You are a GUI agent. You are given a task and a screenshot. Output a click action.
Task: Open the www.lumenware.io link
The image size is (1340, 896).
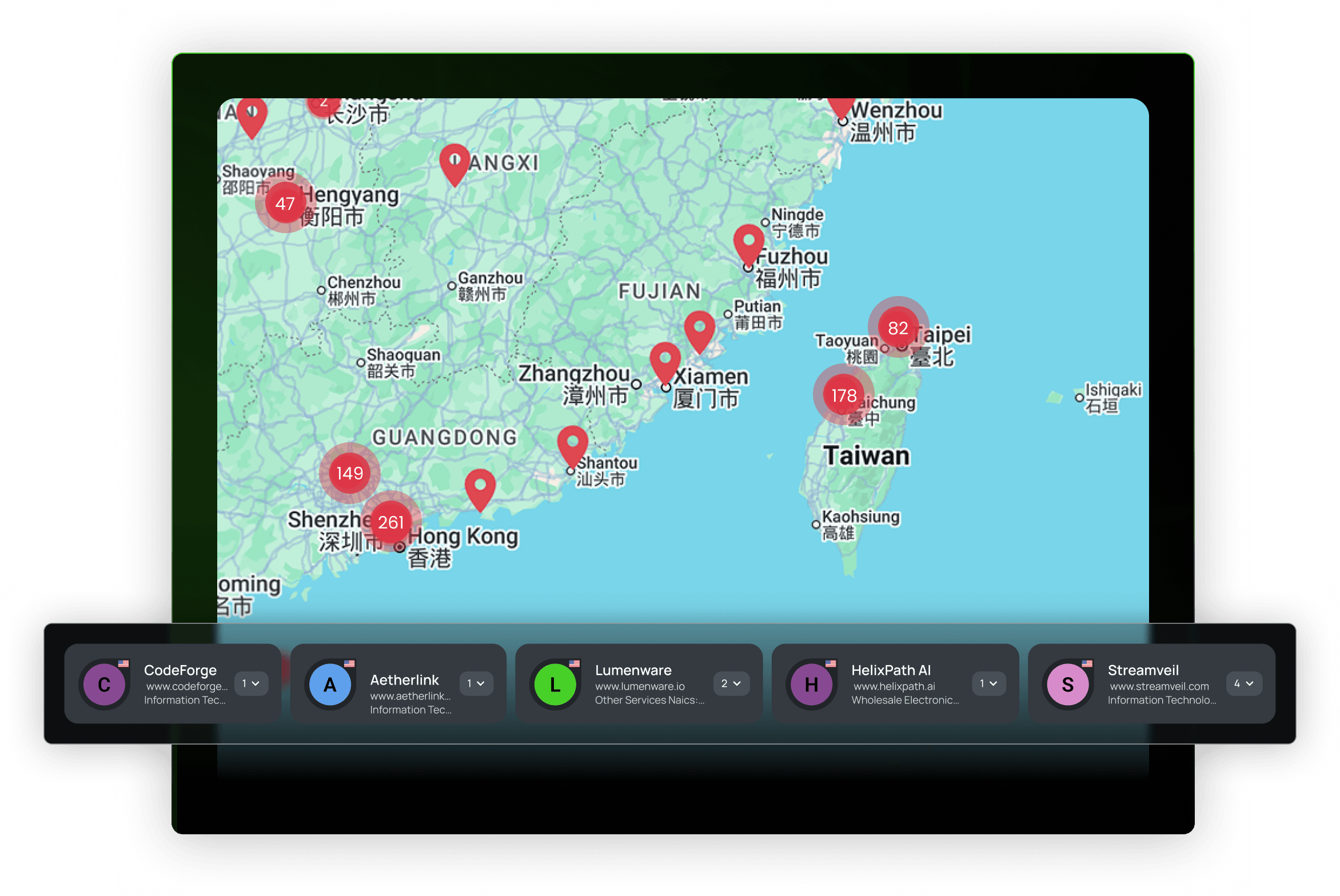[x=640, y=686]
